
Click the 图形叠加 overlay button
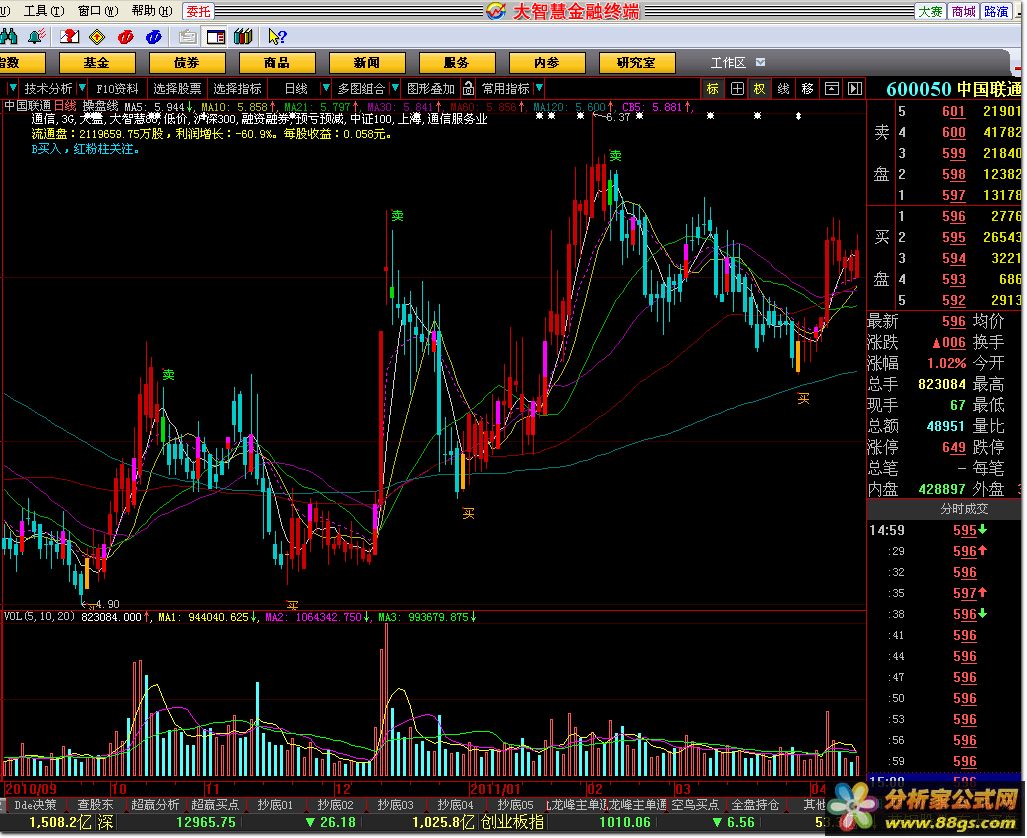click(x=431, y=88)
